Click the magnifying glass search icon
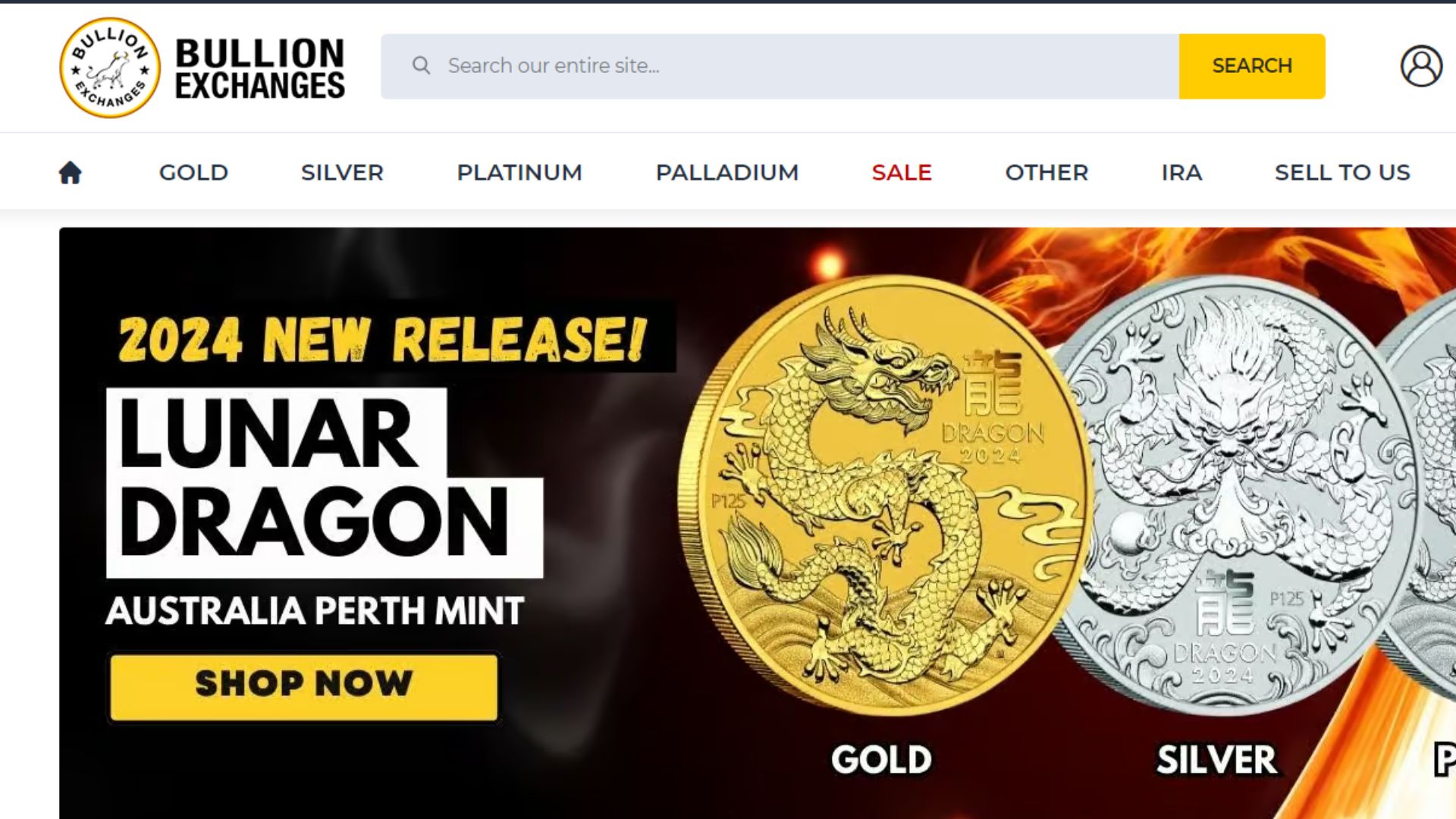Screen dimensions: 1456x819 (421, 66)
